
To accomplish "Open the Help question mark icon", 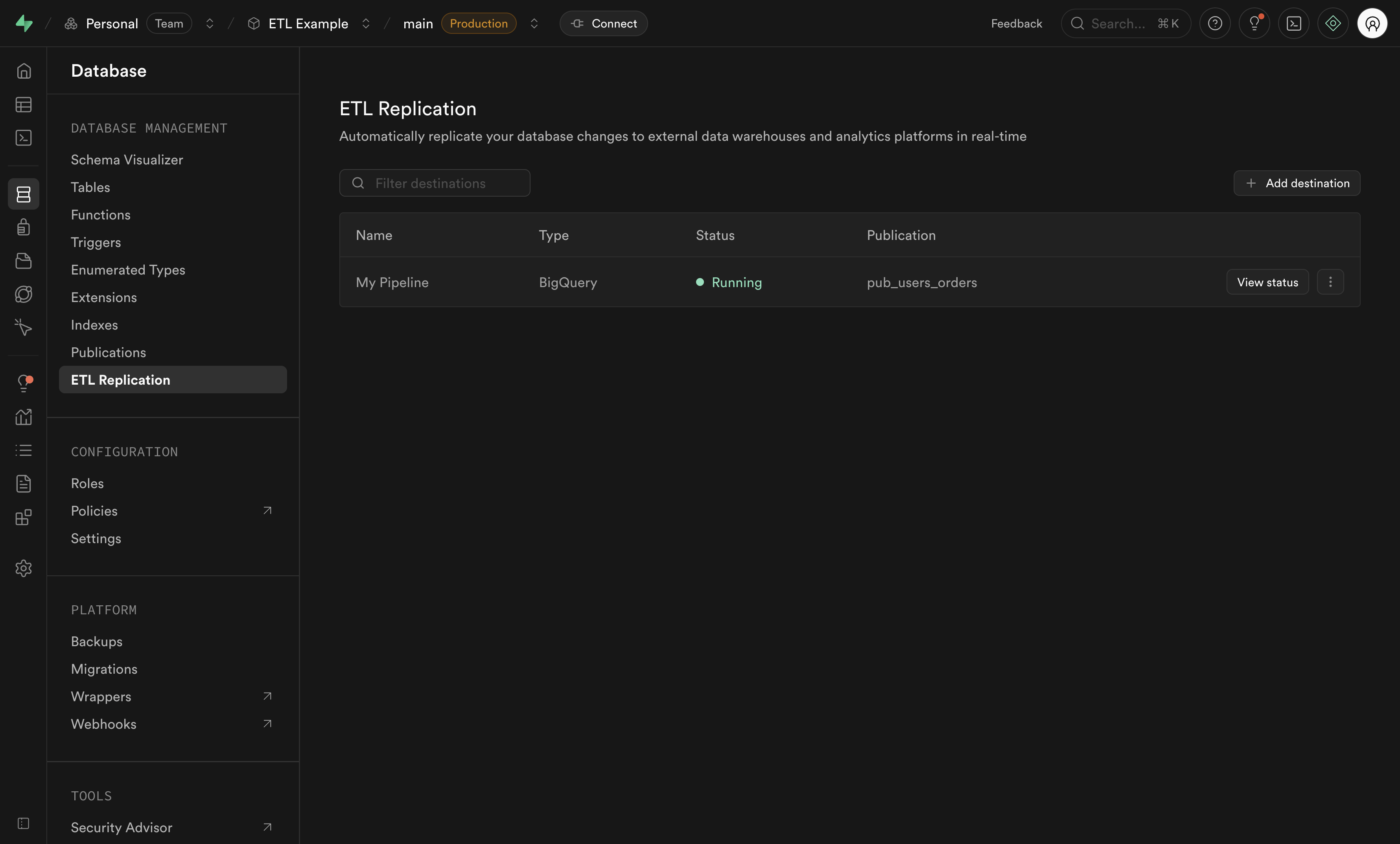I will pyautogui.click(x=1215, y=23).
